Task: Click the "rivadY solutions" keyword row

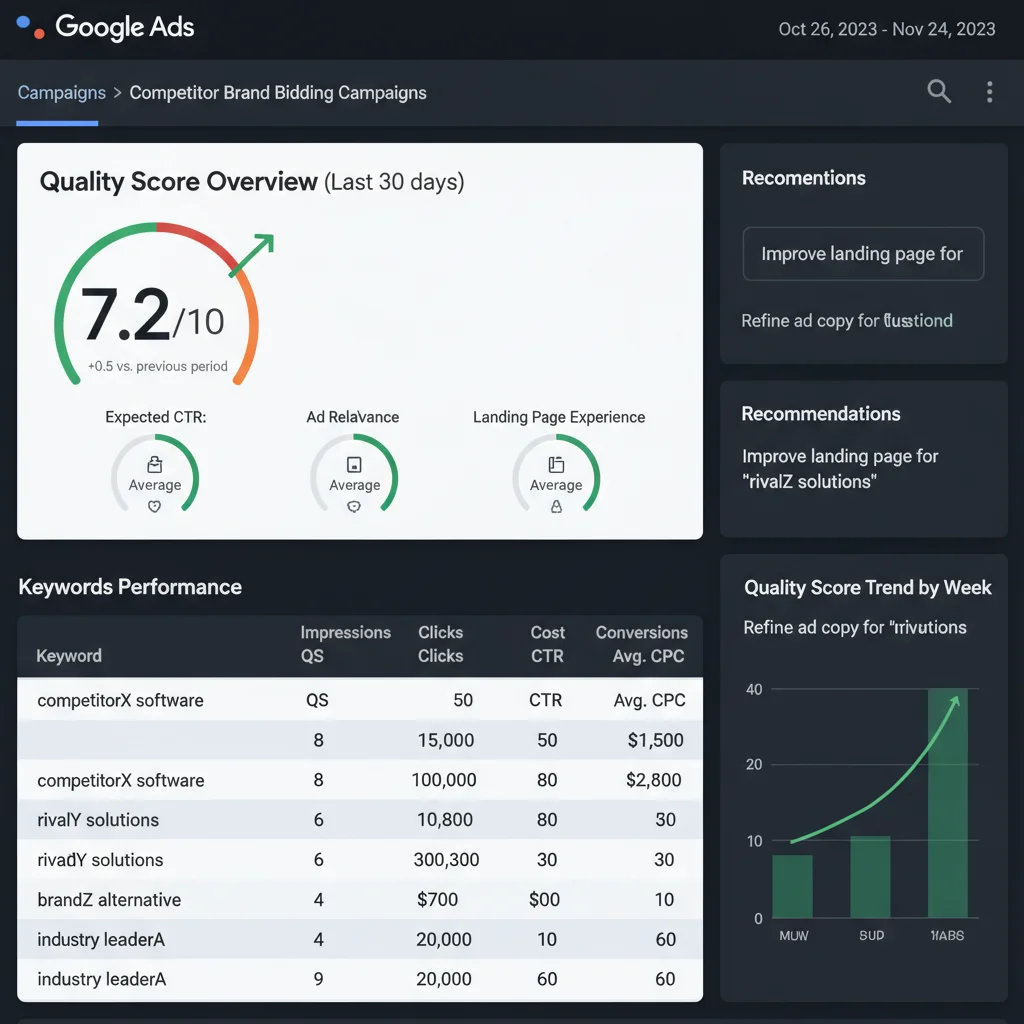Action: coord(360,859)
